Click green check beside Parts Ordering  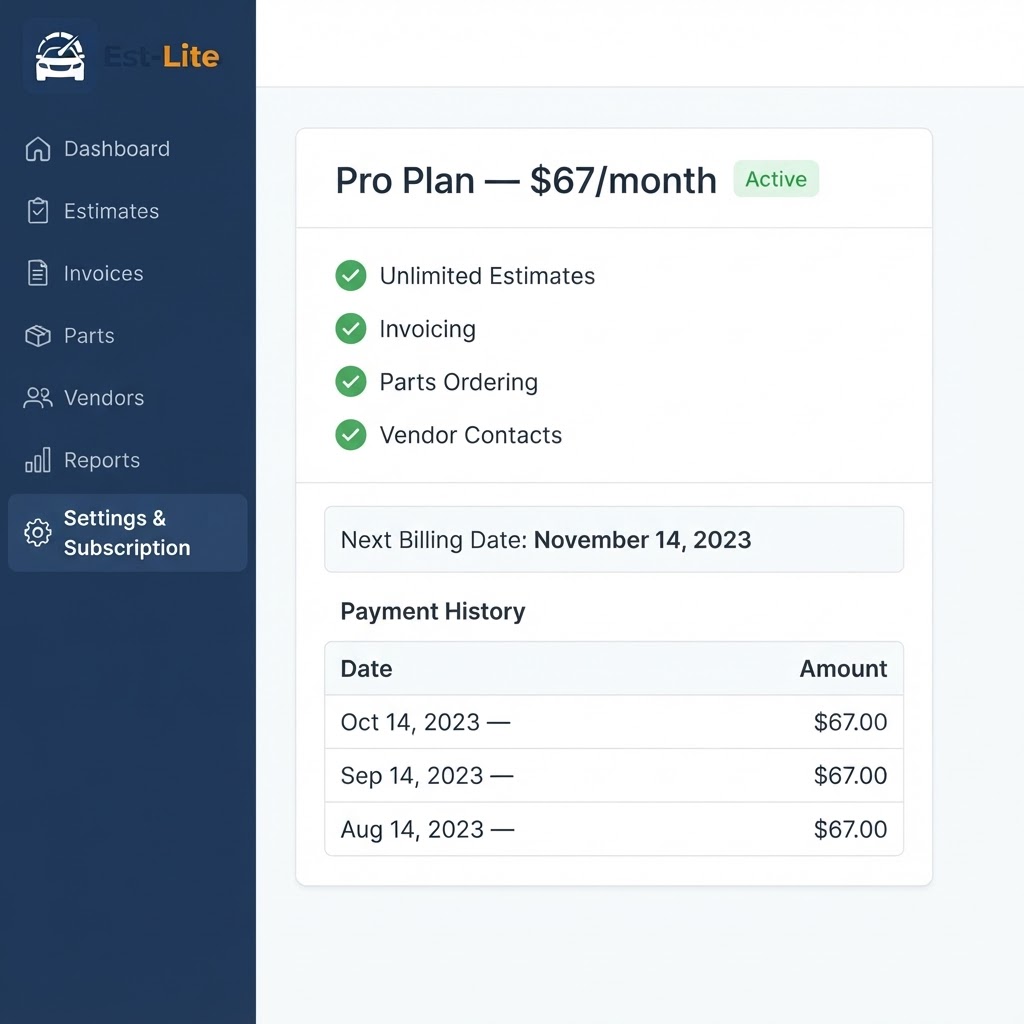click(x=351, y=381)
